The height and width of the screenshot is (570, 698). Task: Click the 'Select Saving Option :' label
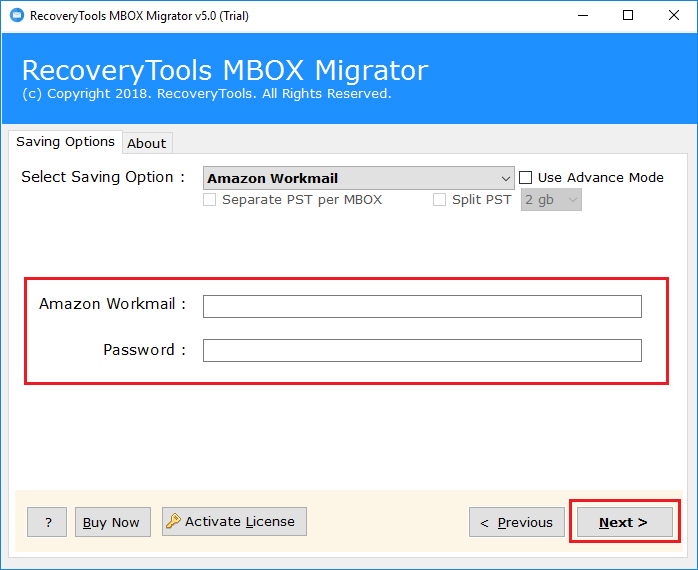click(103, 177)
